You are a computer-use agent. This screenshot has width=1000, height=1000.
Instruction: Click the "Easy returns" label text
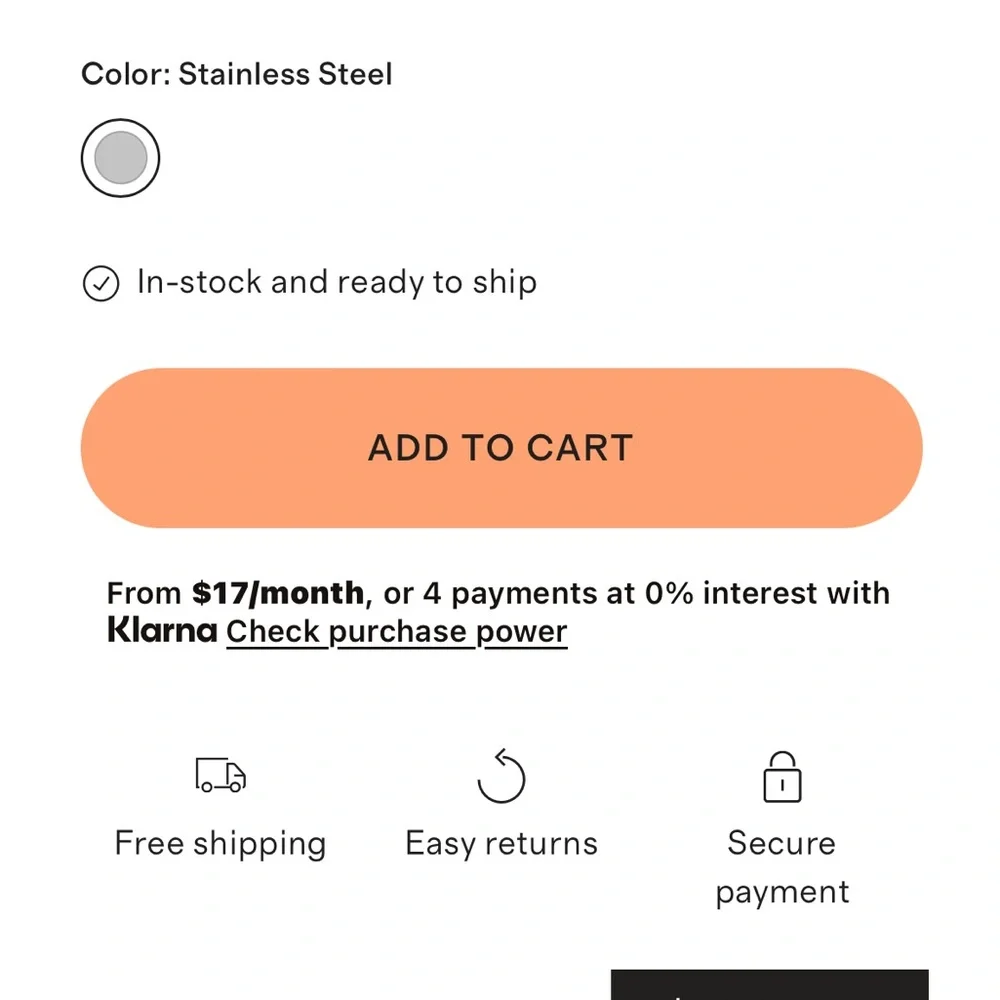click(501, 844)
